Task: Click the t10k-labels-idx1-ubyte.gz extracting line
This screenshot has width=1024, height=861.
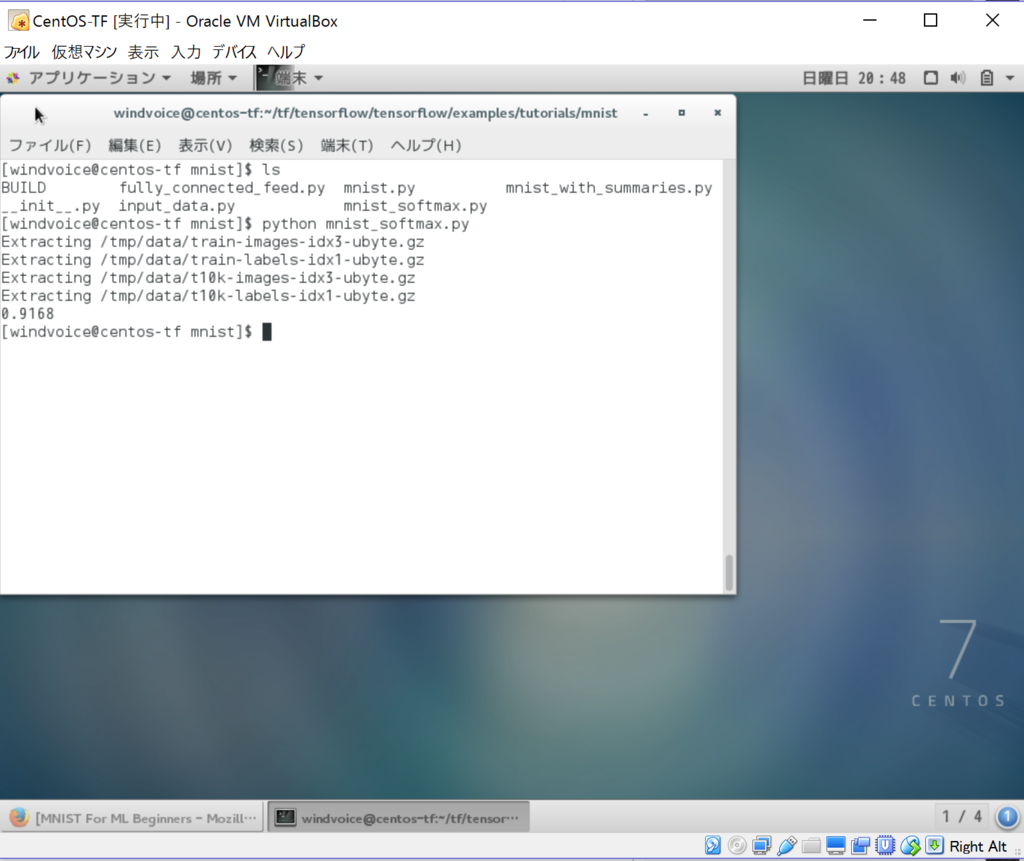Action: coord(208,297)
